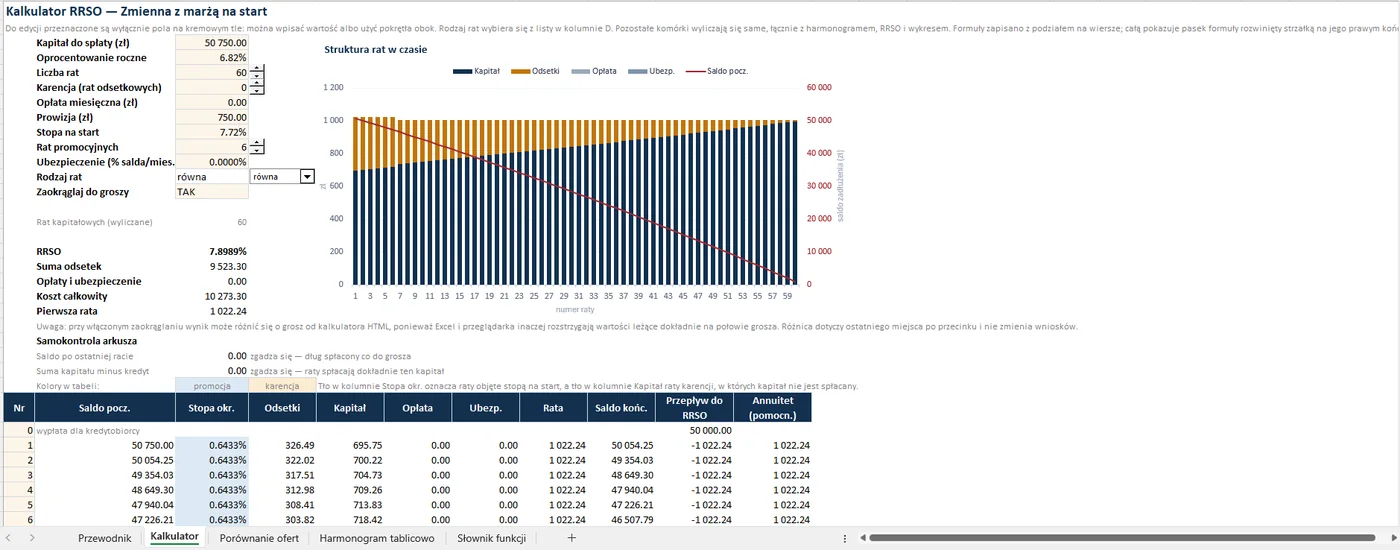Decrease Rat promocyjnych with spinner down arrow

coord(257,151)
